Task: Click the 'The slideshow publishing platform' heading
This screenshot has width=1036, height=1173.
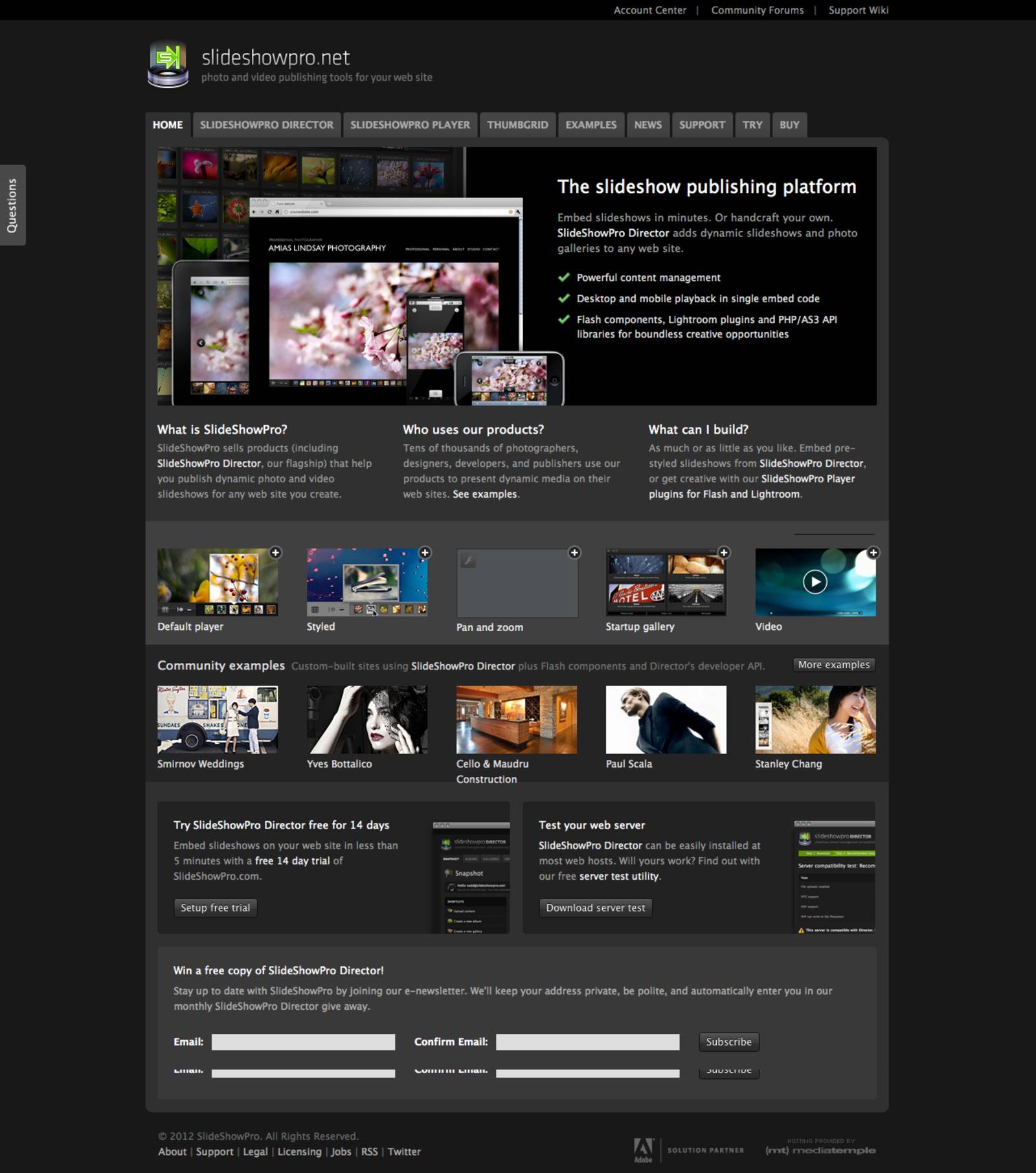Action: click(x=706, y=186)
